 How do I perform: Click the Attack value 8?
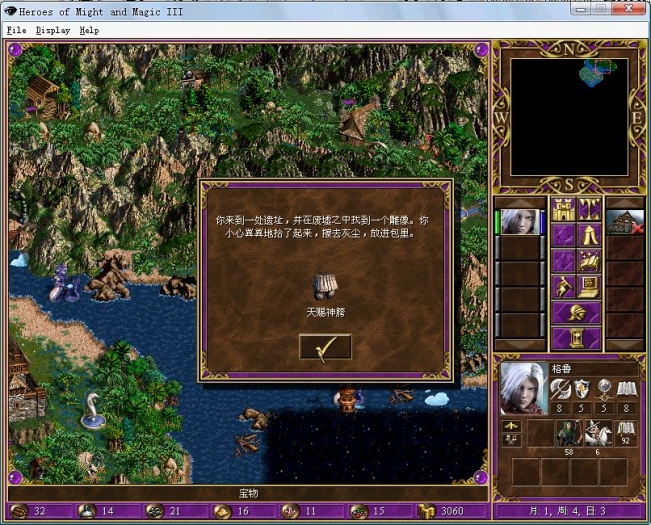[559, 409]
